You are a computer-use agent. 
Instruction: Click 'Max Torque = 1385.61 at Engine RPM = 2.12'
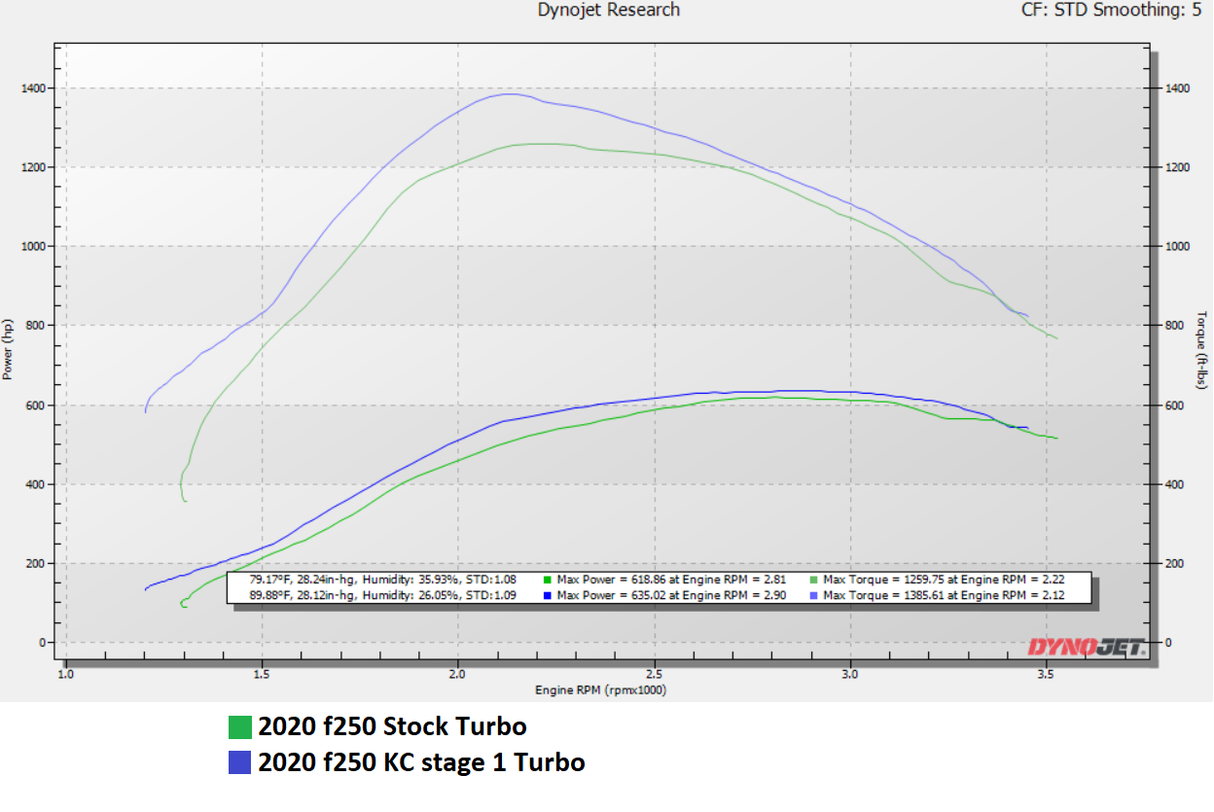pyautogui.click(x=942, y=595)
